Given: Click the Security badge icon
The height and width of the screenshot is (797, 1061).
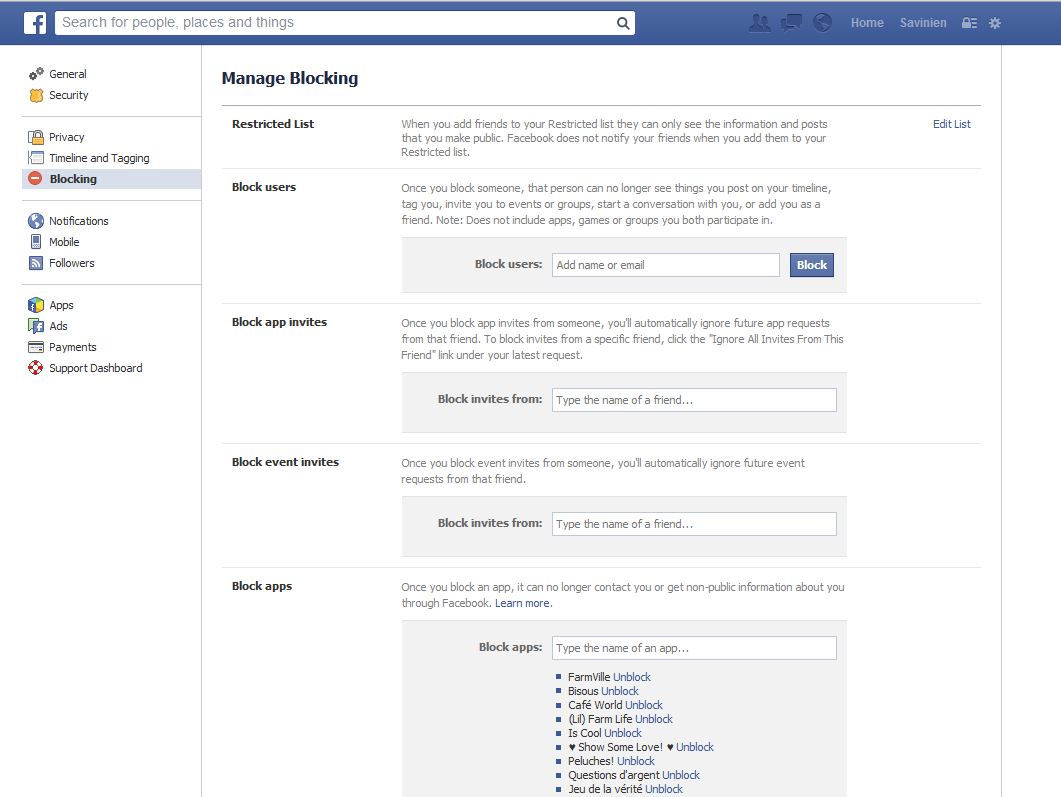Looking at the screenshot, I should [36, 95].
